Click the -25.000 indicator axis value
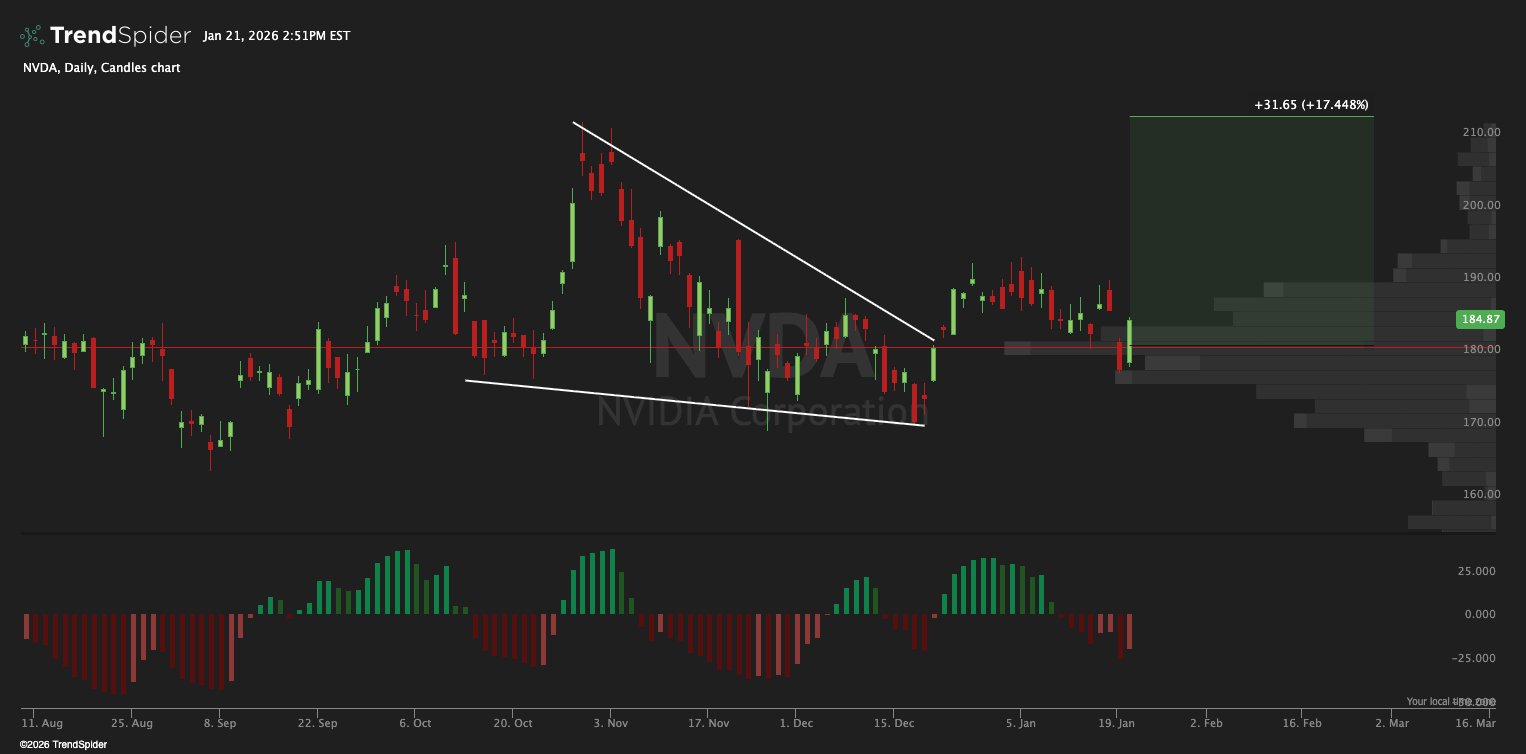The height and width of the screenshot is (754, 1526). pyautogui.click(x=1476, y=658)
